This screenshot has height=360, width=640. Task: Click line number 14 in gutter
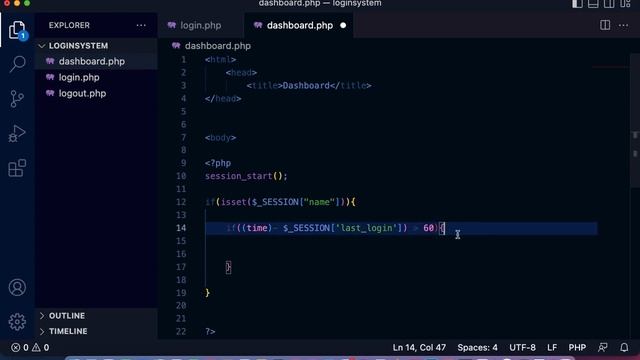pos(181,228)
